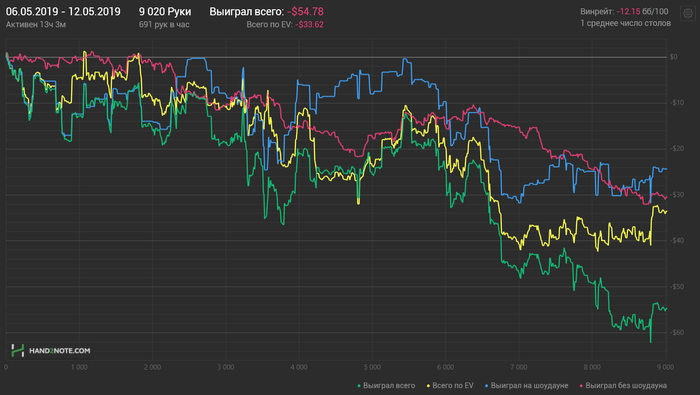The image size is (700, 395).
Task: Click the 'Выиграл всего:' label
Action: 246,12
